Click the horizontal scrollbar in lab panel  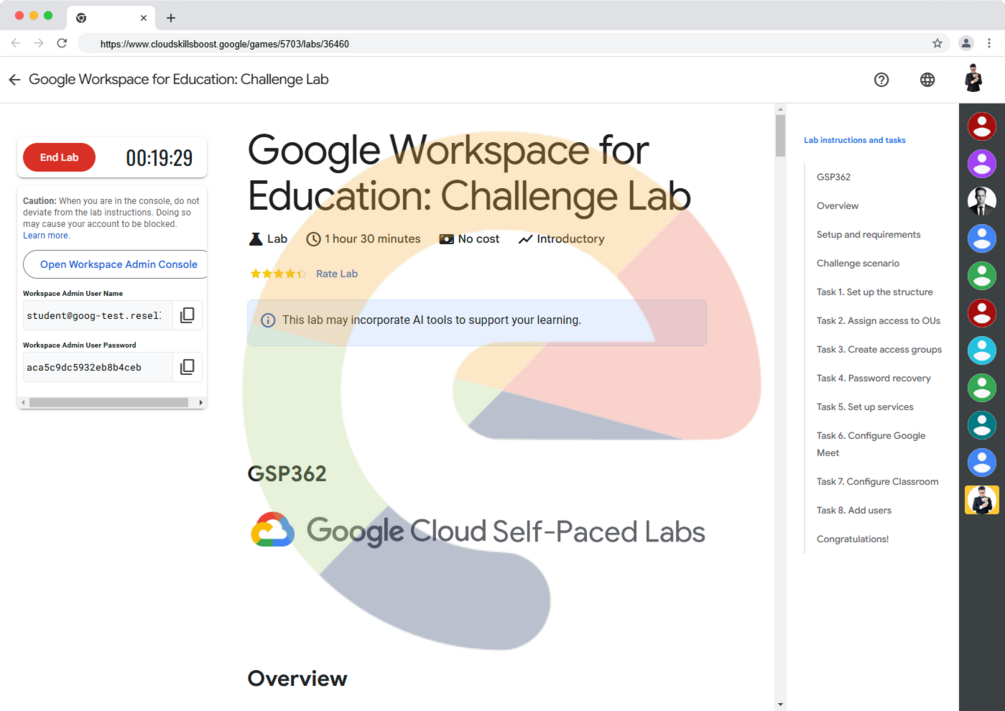[x=108, y=403]
